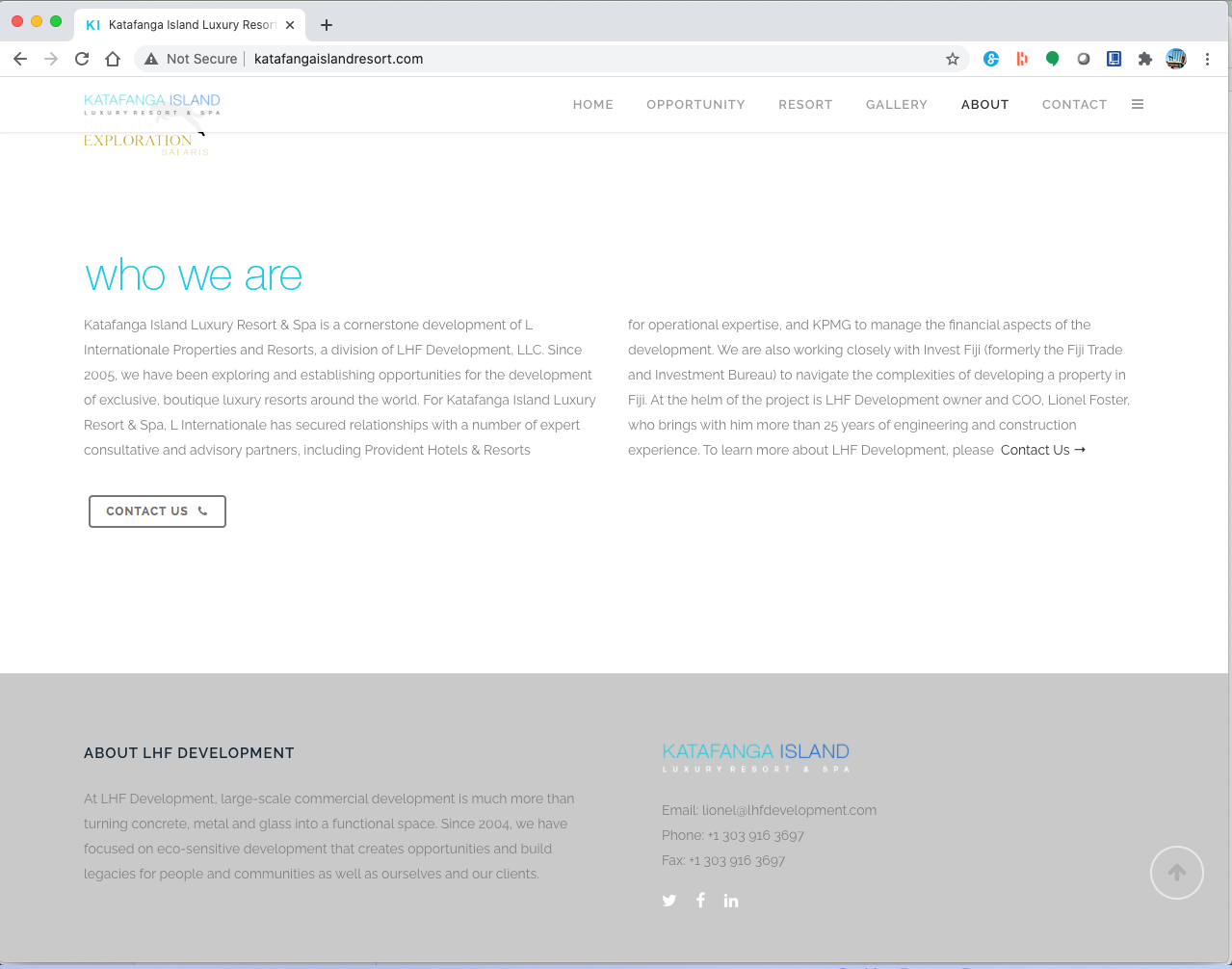Follow the Contact Us arrow text link
The image size is (1232, 969).
point(1043,450)
